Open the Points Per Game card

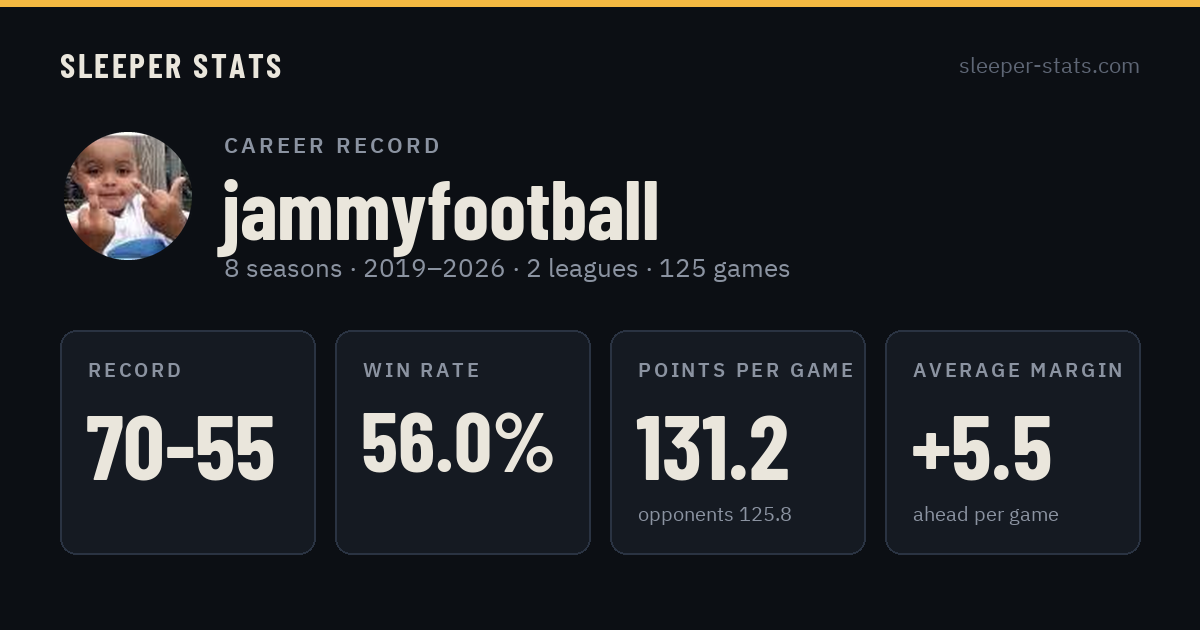tap(738, 442)
